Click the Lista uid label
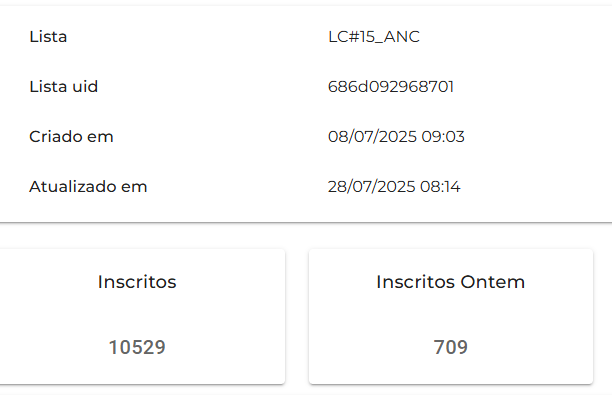The height and width of the screenshot is (395, 612). click(x=63, y=87)
